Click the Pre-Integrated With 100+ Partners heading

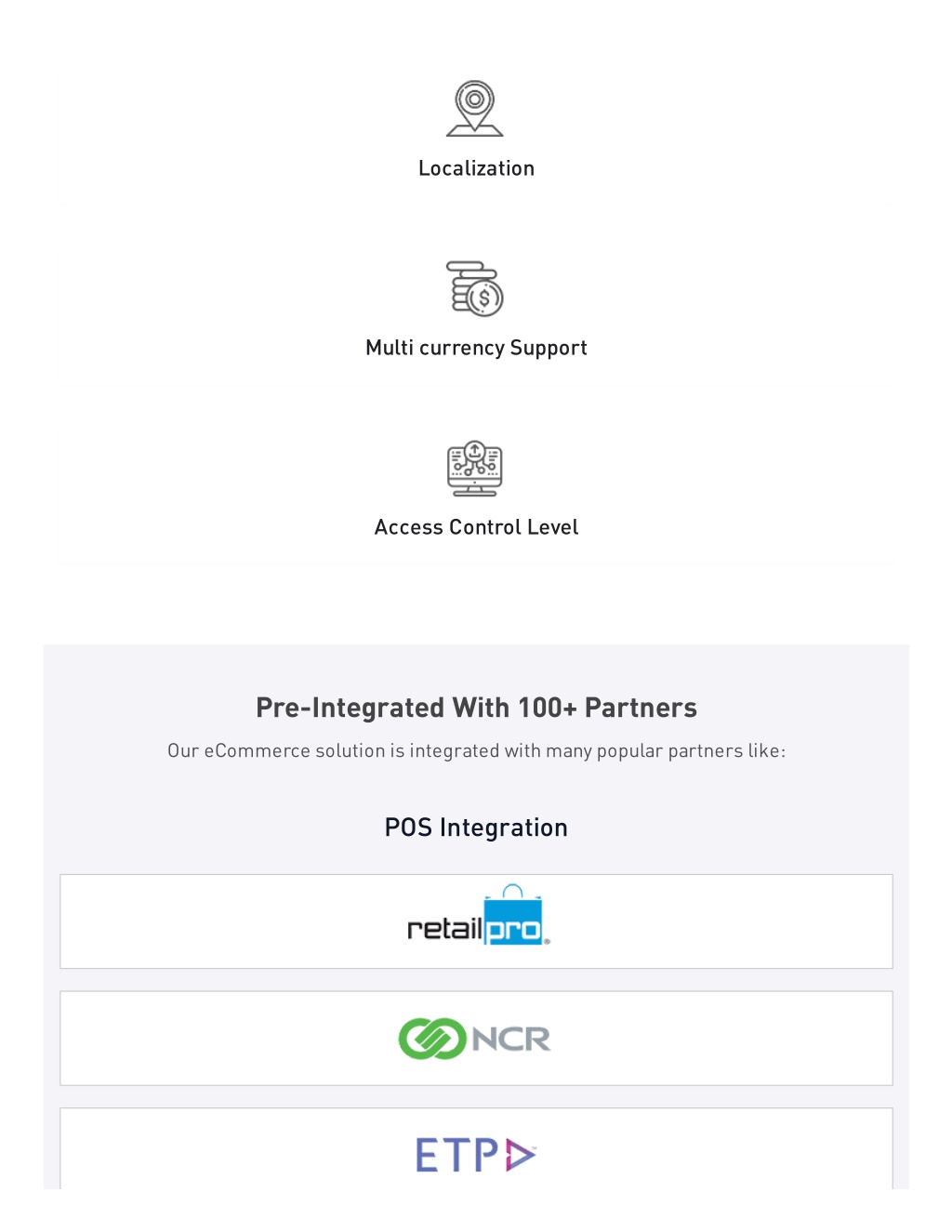[x=476, y=708]
